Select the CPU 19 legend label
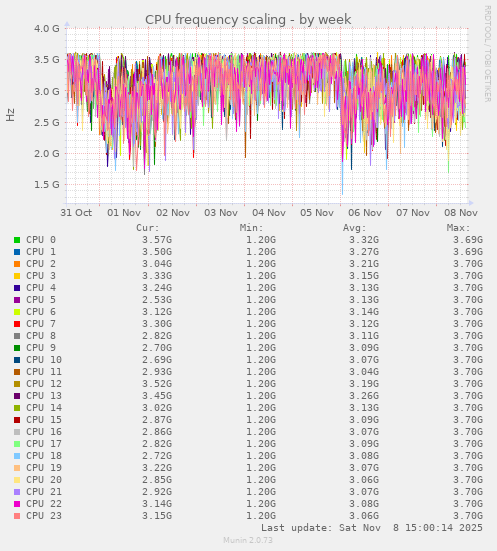Screen dimensions: 497x551 (x=44, y=468)
